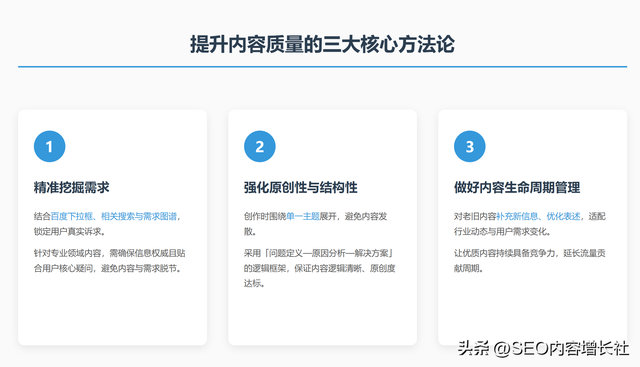
Task: Click the line 锁定用户真实诉求。
Action: click(x=70, y=231)
